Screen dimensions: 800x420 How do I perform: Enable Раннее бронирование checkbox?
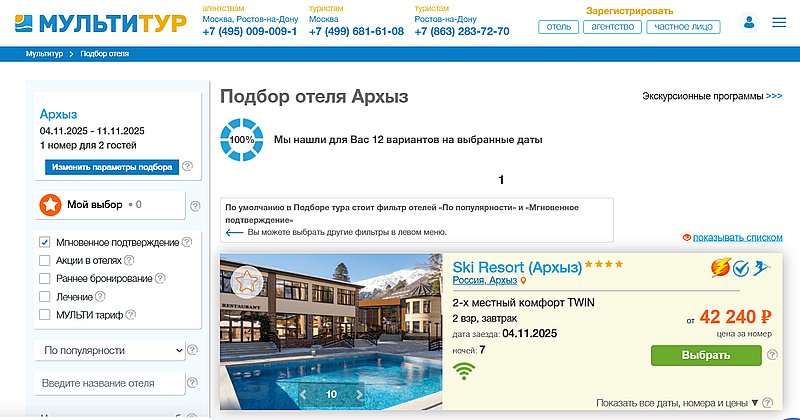coord(45,278)
